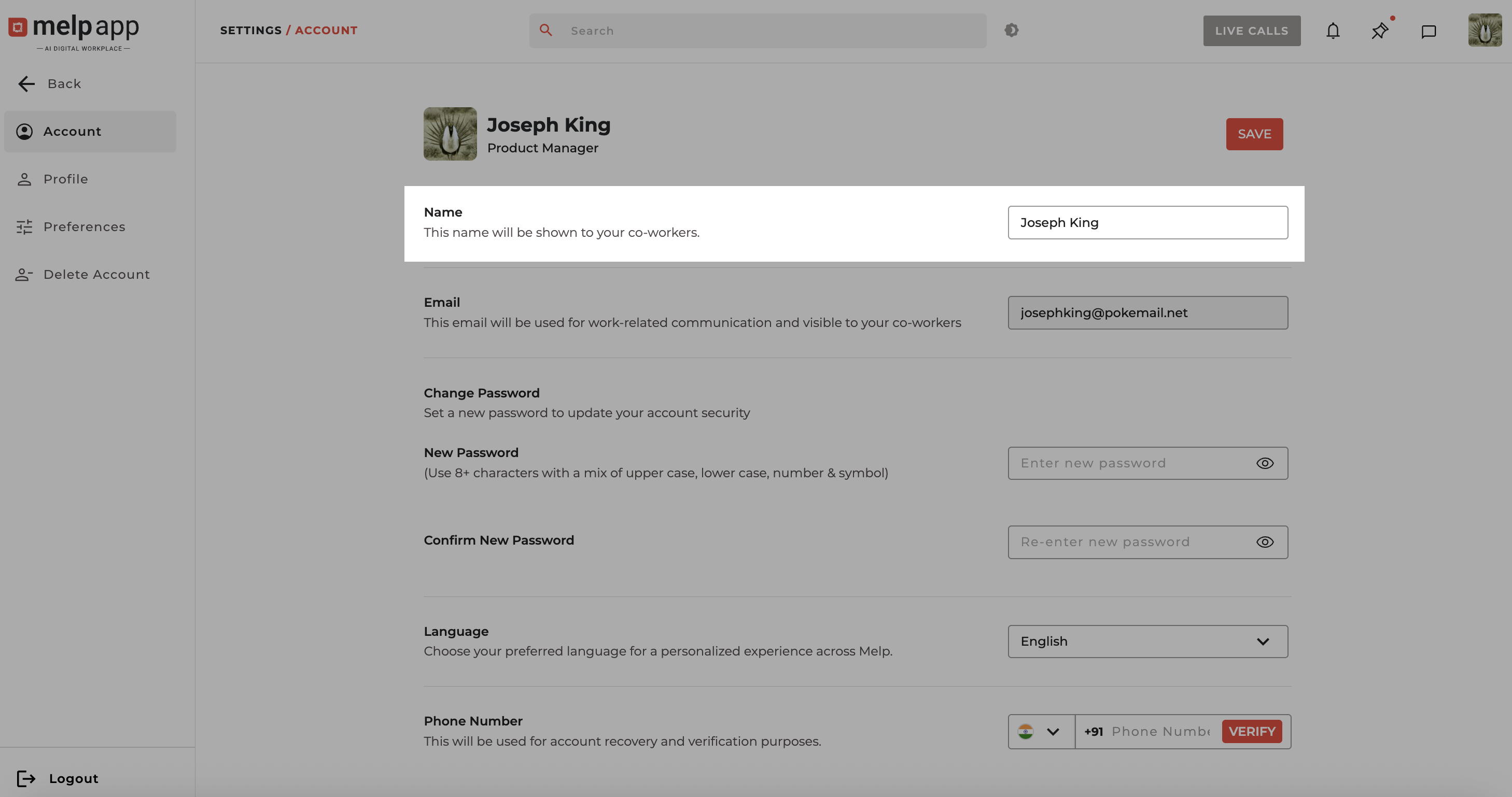Screen dimensions: 1512x797
Task: Click the melp app logo
Action: coord(74,31)
